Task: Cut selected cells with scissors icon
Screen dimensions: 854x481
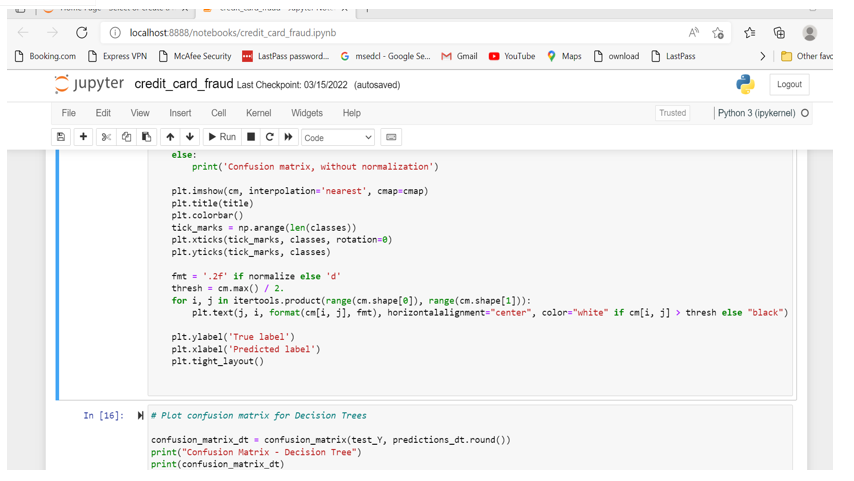Action: [x=106, y=137]
